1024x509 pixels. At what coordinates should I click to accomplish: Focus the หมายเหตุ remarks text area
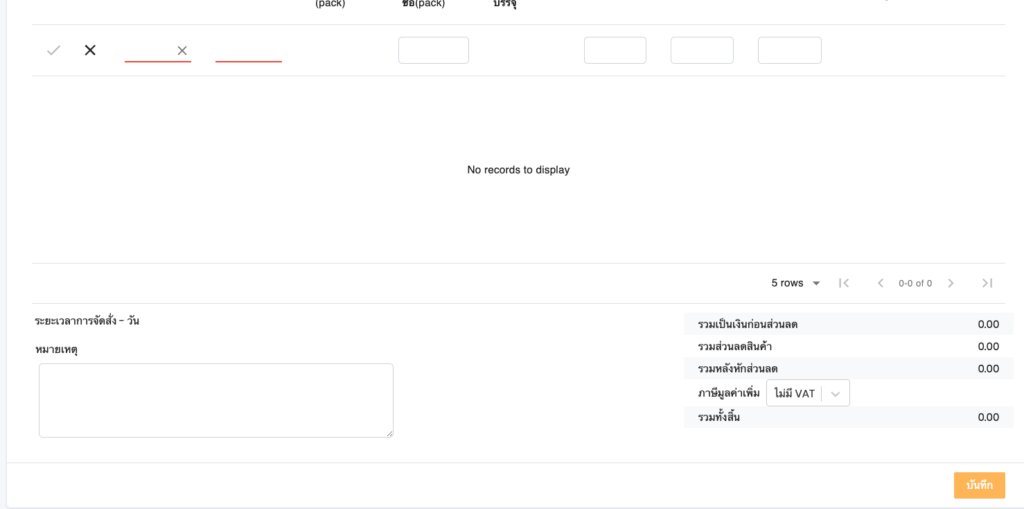click(x=216, y=400)
